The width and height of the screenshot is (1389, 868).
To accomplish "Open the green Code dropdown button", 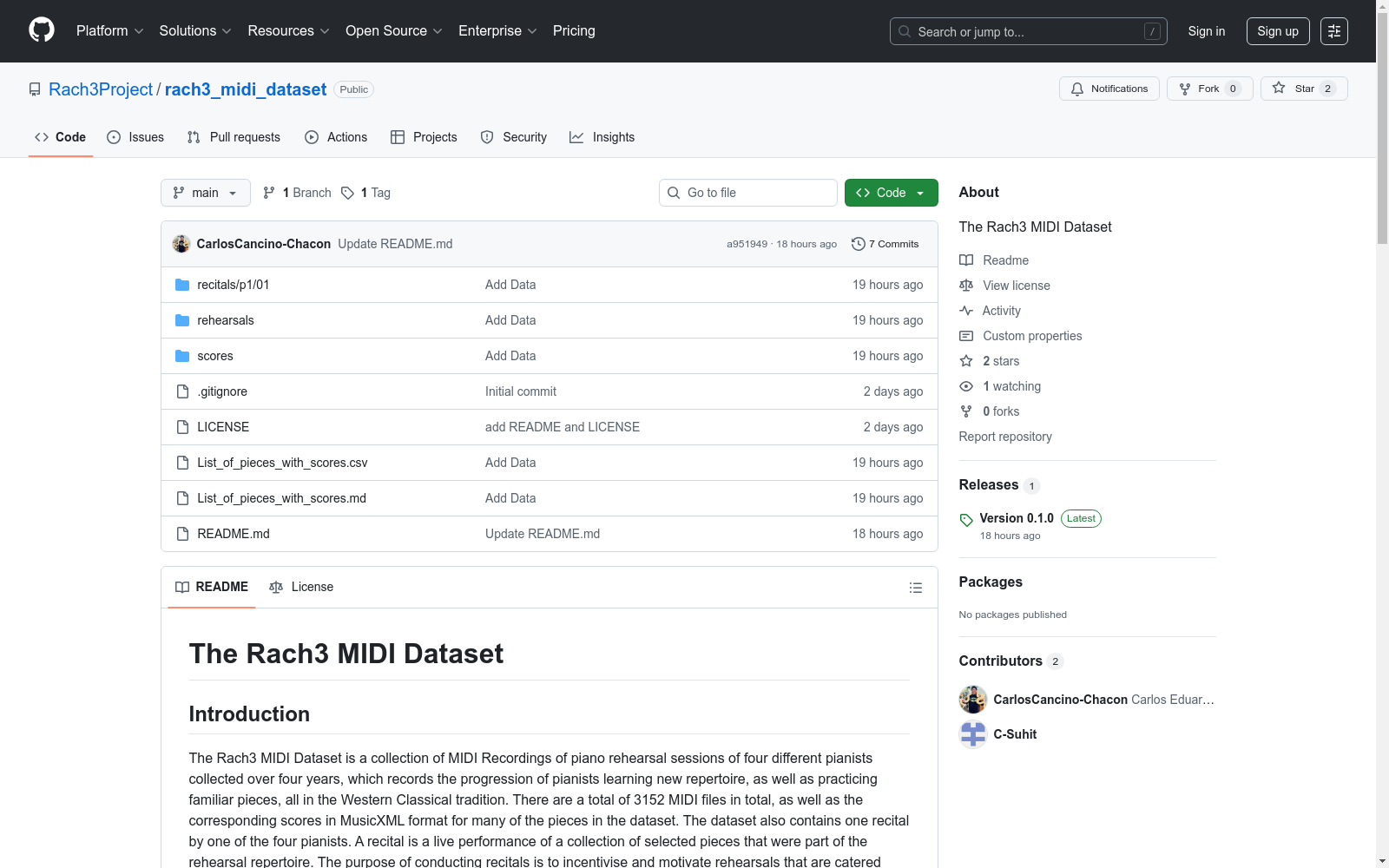I will (892, 193).
